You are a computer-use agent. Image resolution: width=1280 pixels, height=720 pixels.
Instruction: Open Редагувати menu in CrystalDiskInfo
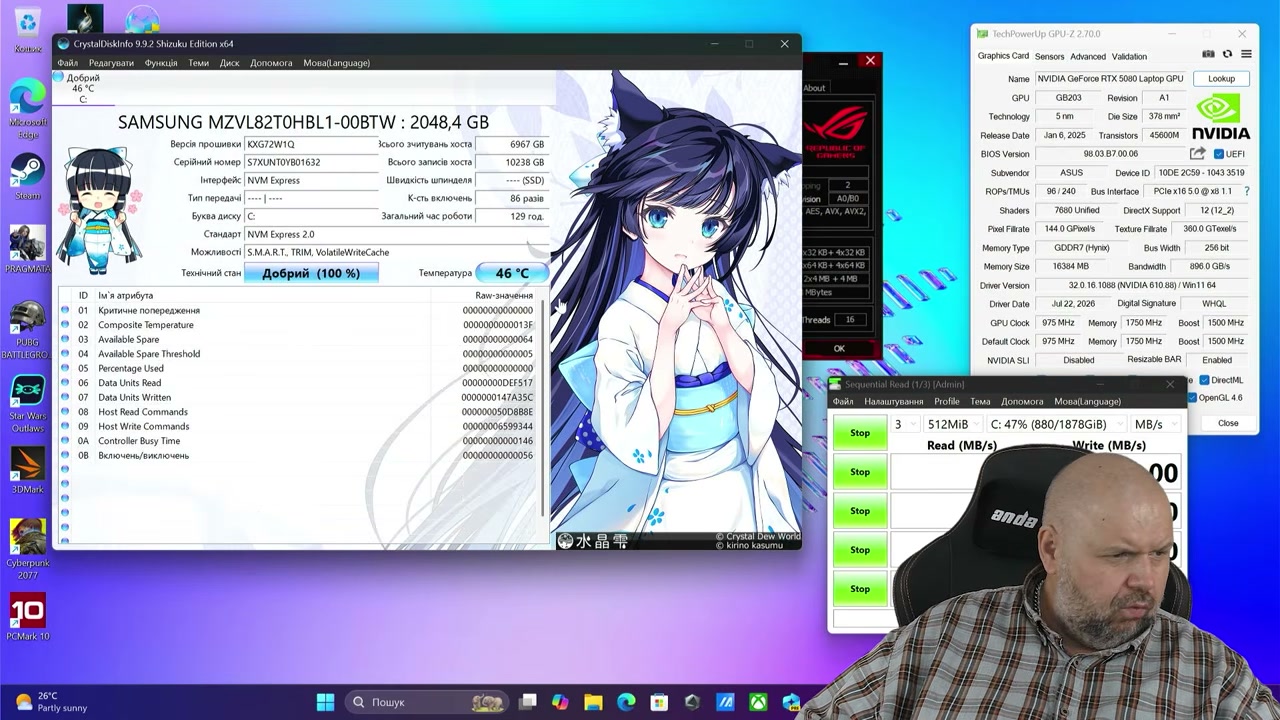pos(111,63)
